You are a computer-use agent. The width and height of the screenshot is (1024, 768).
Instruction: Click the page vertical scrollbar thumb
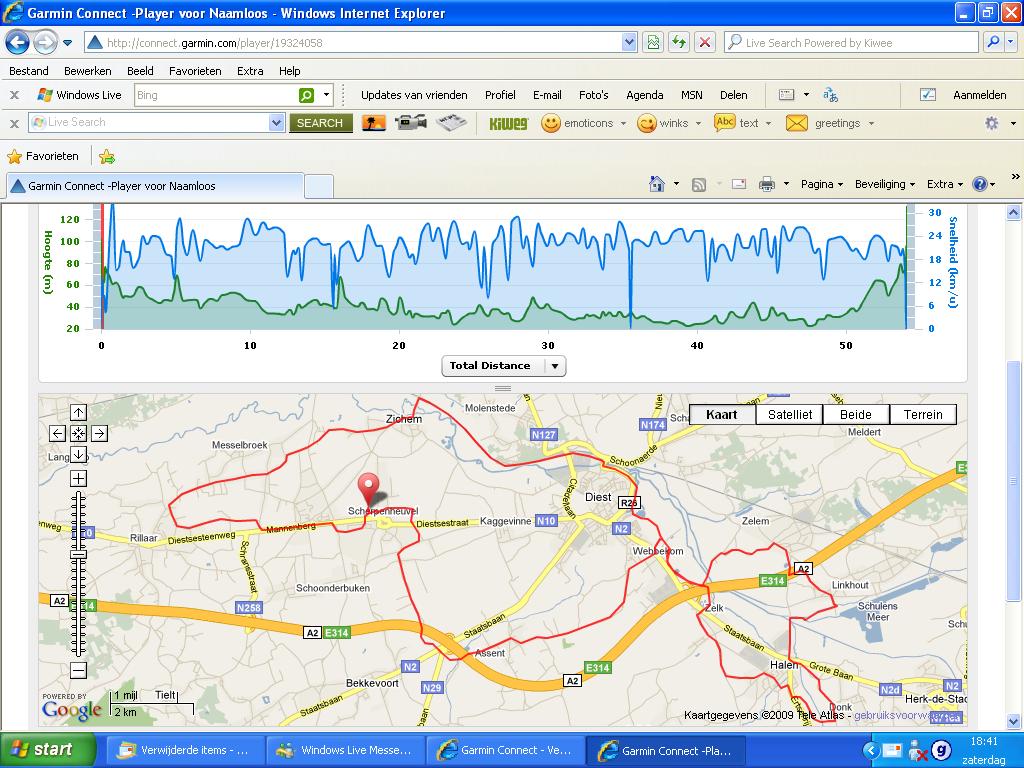[x=1014, y=481]
